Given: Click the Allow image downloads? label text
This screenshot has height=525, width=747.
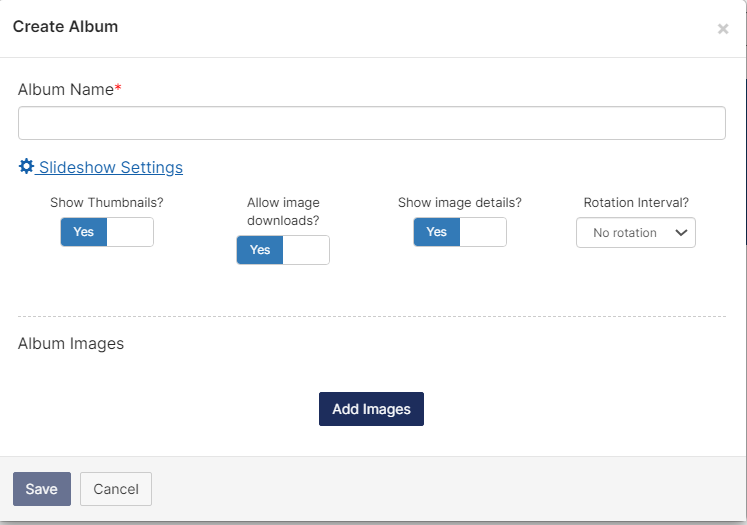Looking at the screenshot, I should (x=283, y=211).
